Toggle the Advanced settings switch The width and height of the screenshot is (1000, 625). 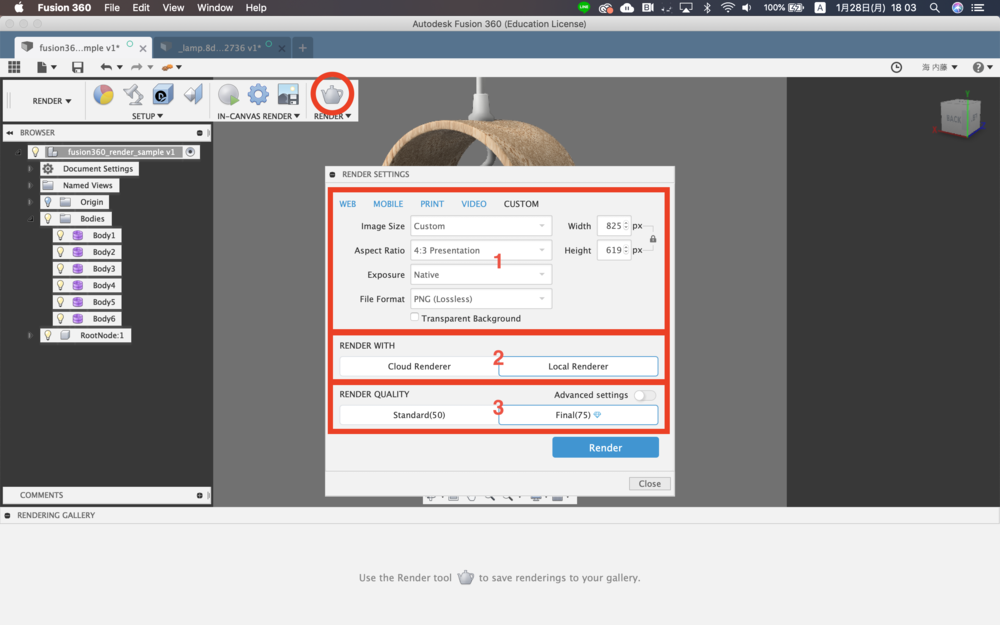[645, 395]
